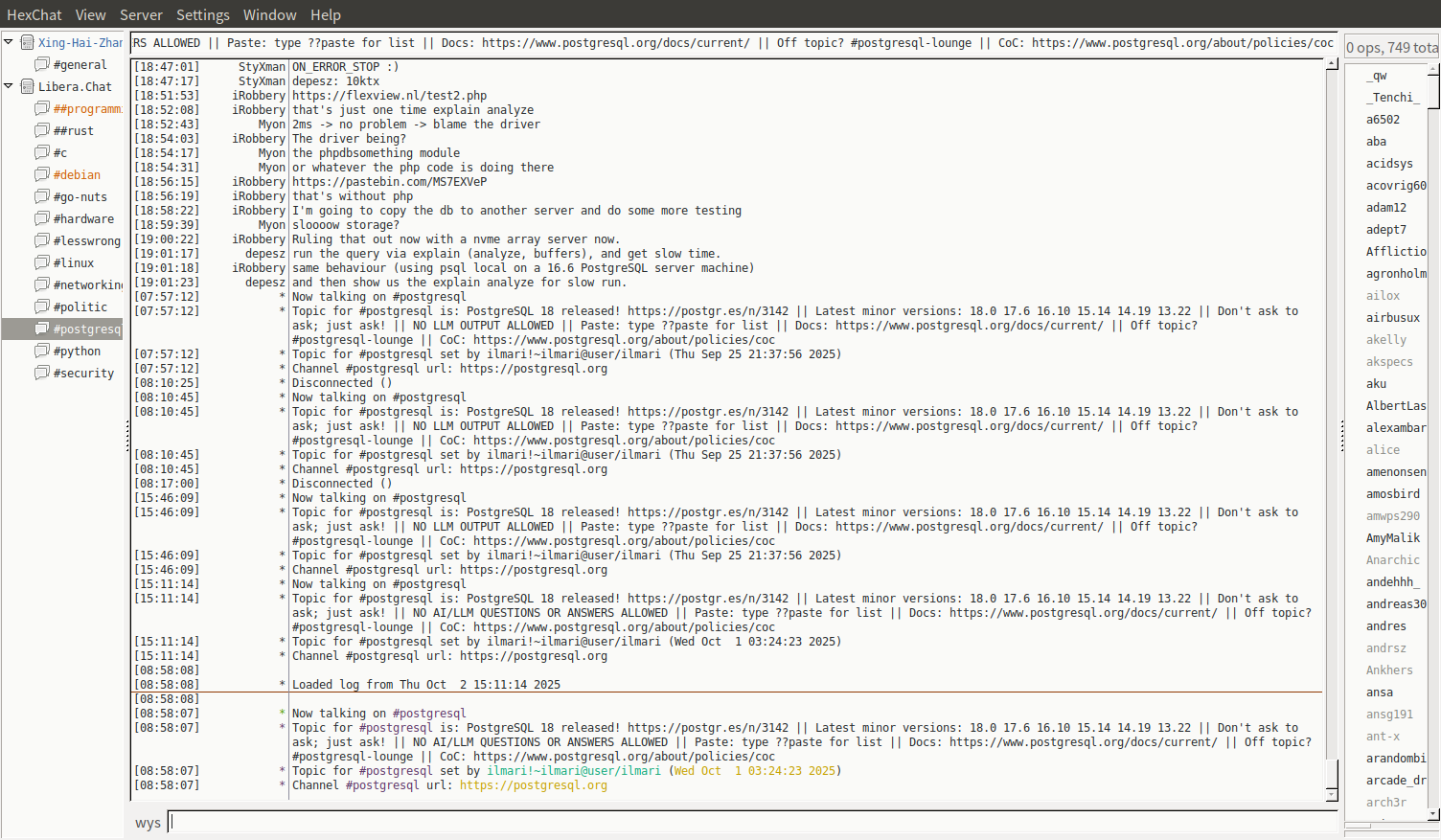The image size is (1441, 840).
Task: Switch to the #linux channel
Action: (x=74, y=262)
